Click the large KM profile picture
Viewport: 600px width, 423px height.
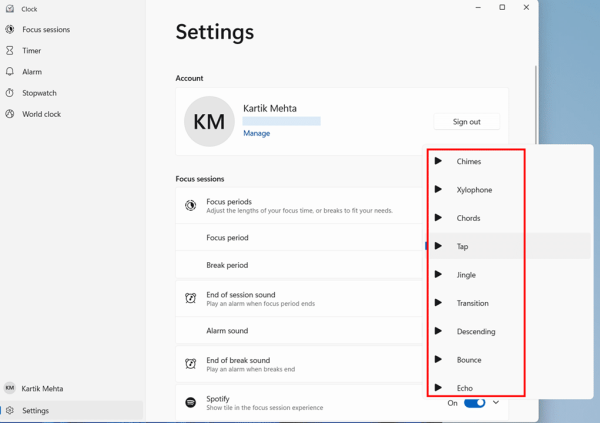(209, 121)
